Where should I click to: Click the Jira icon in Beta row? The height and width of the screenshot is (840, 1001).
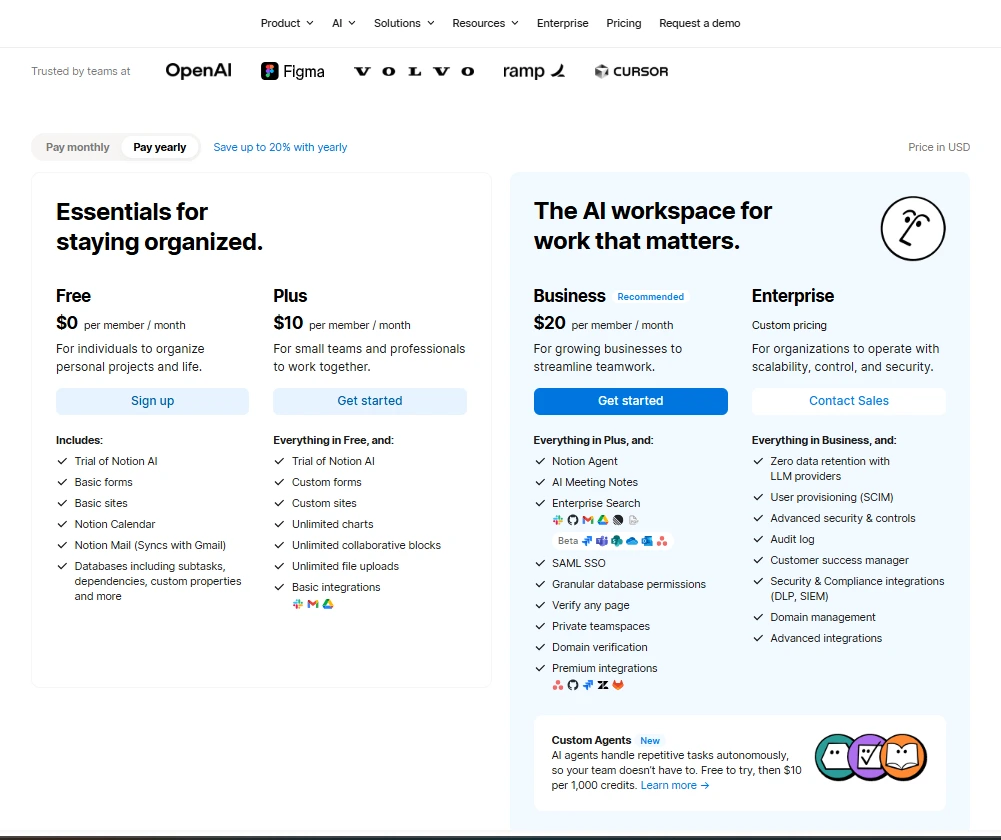[x=587, y=541]
